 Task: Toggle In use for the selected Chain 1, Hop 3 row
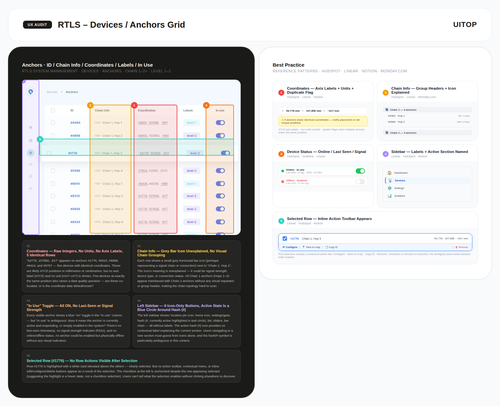tap(225, 153)
